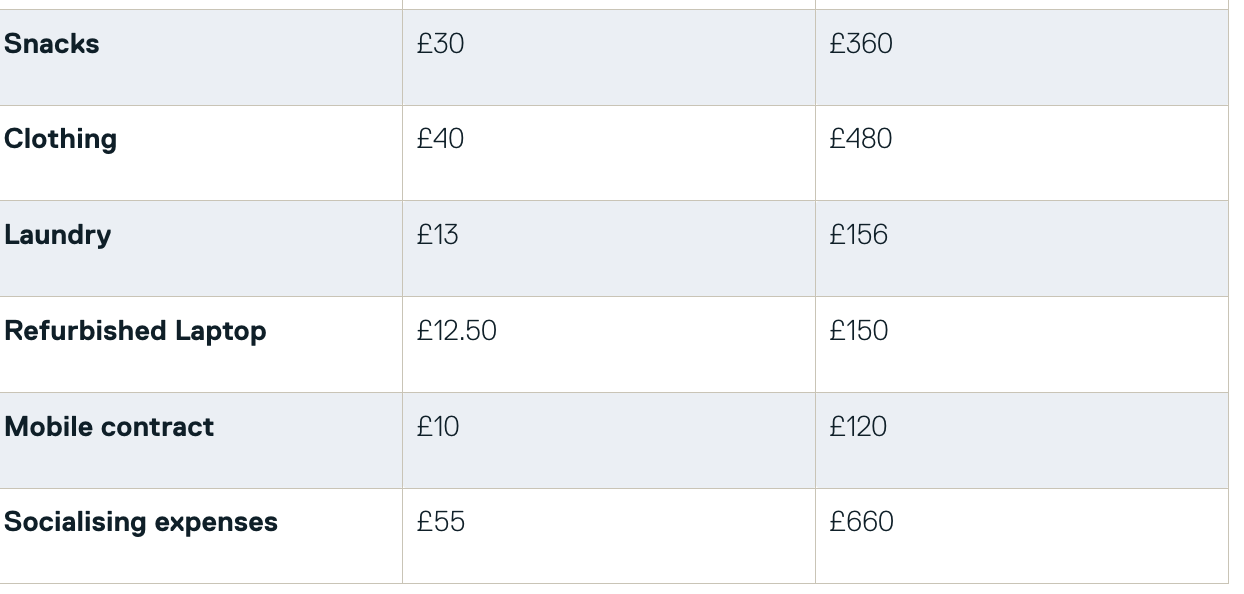Select the Clothing row label

click(60, 139)
